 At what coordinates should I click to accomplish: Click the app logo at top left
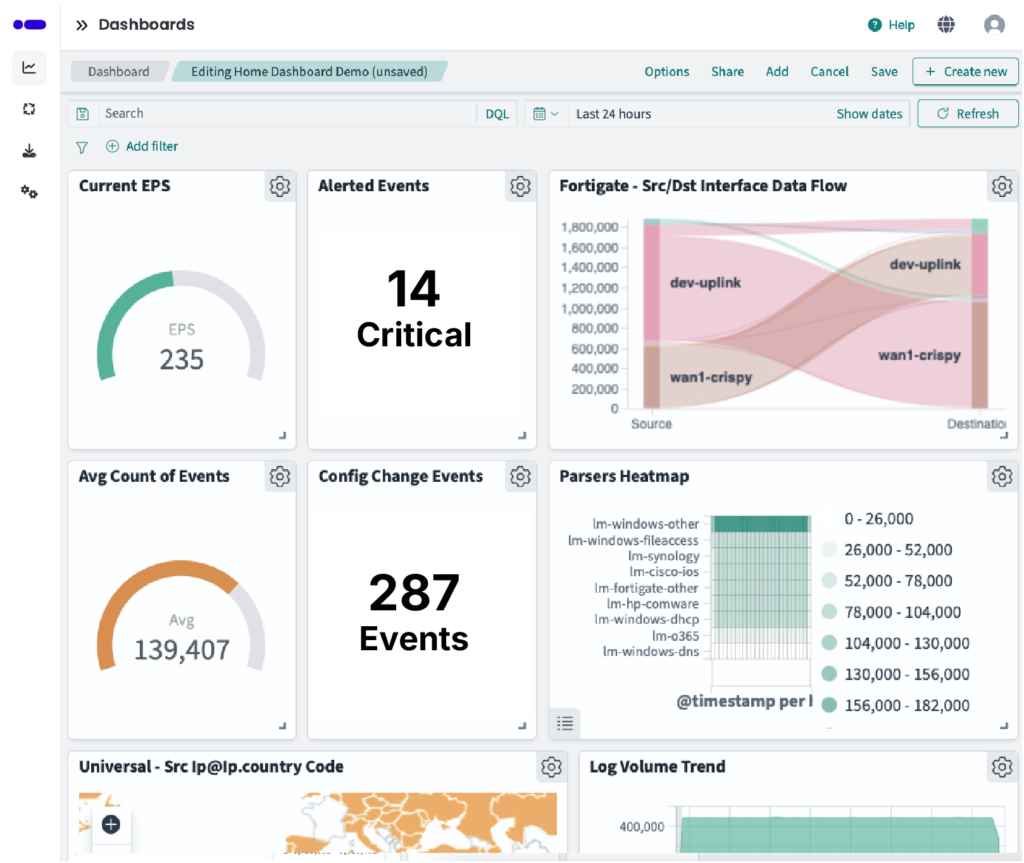point(29,25)
